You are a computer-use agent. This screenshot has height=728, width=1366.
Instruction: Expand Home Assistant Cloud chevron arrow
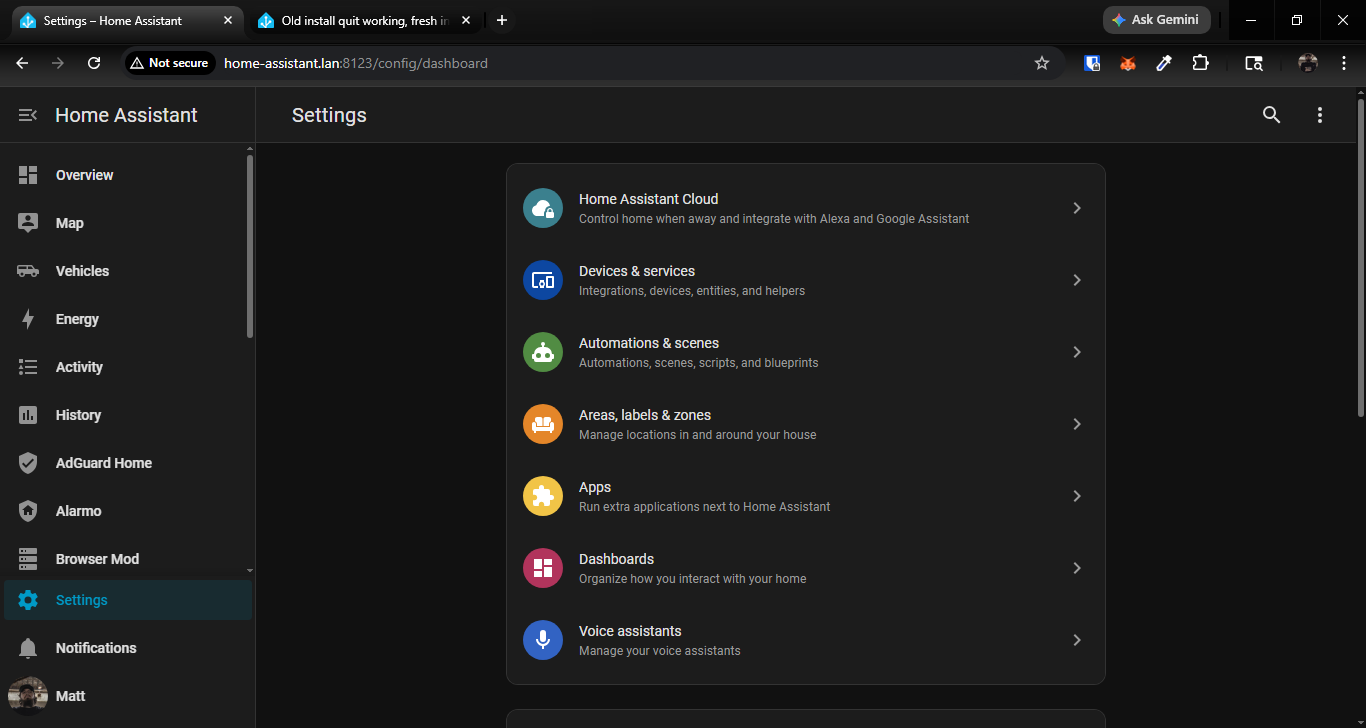click(1077, 208)
